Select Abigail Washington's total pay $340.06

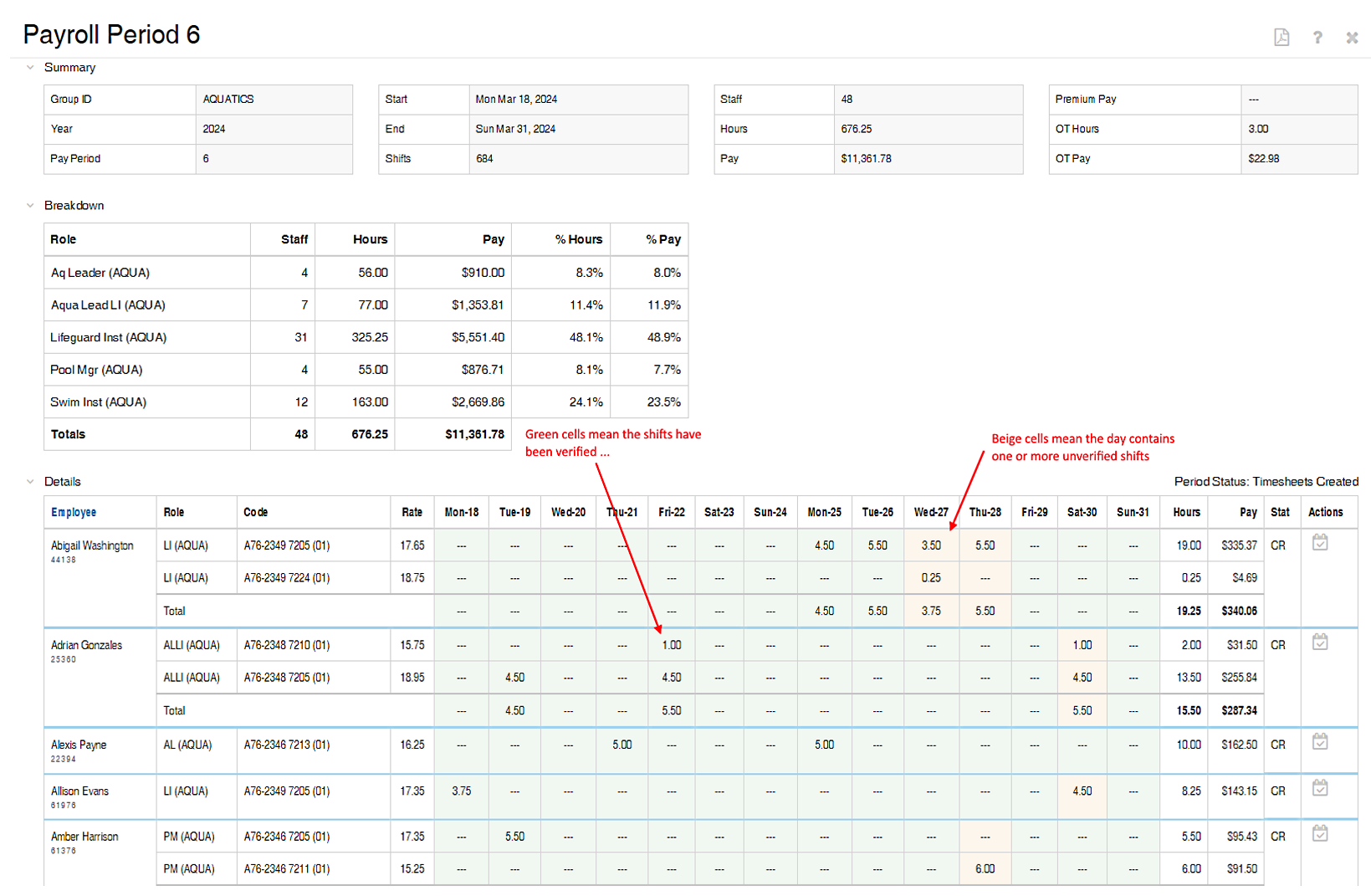[x=1239, y=611]
